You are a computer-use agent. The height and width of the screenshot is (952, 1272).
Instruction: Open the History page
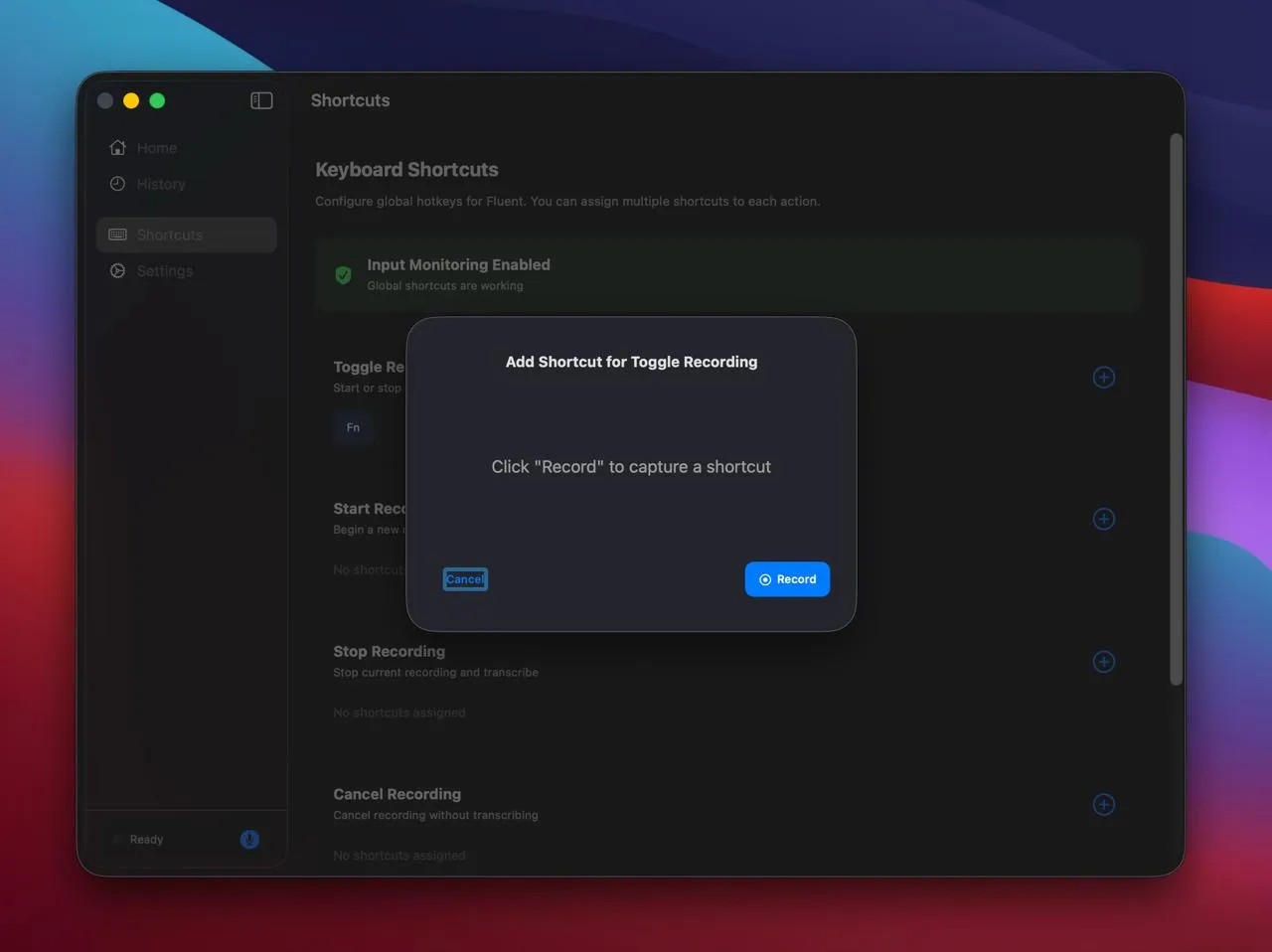tap(160, 184)
